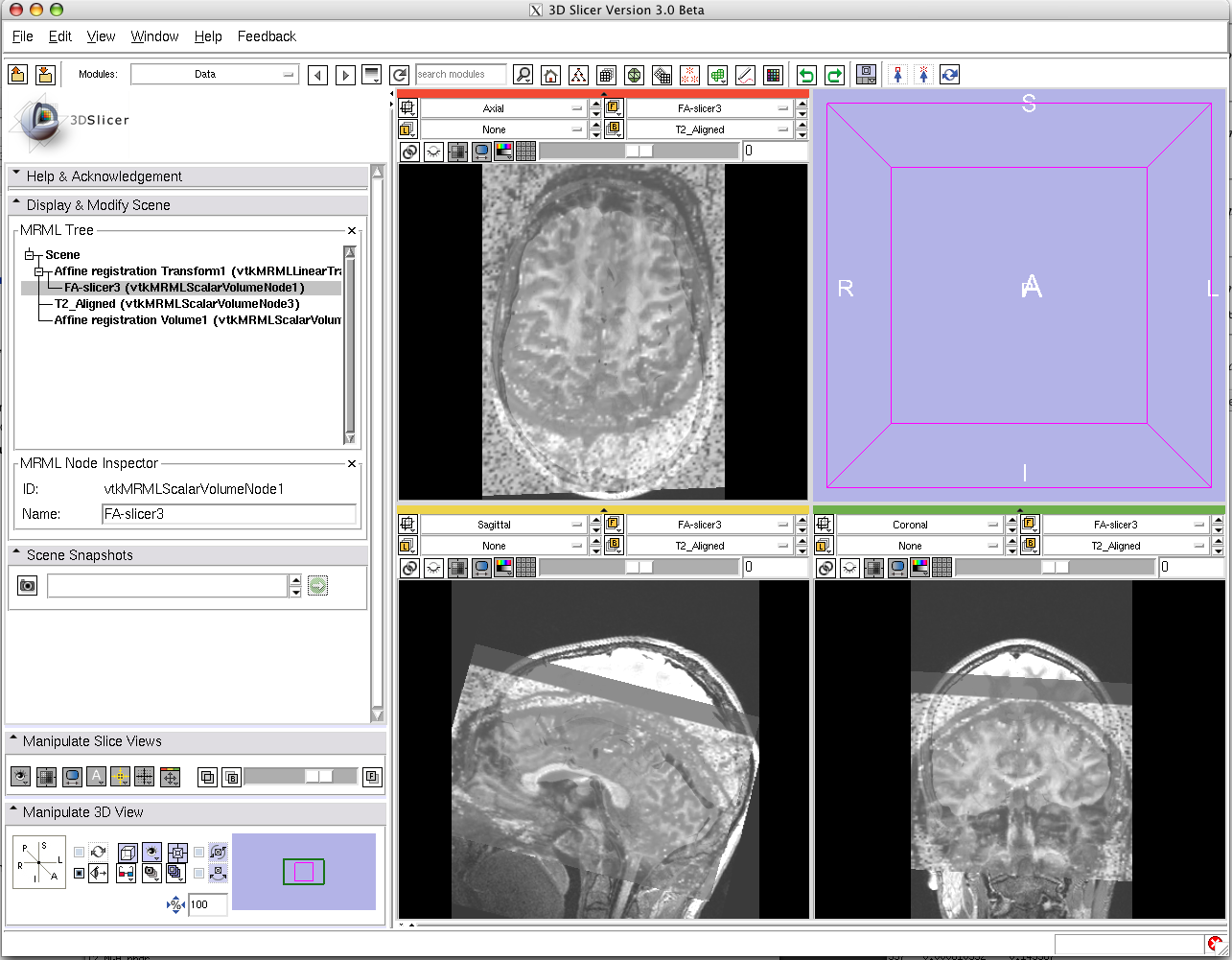Click the circular refresh icon in the toolbar
Screen dimensions: 1232x960
point(950,74)
